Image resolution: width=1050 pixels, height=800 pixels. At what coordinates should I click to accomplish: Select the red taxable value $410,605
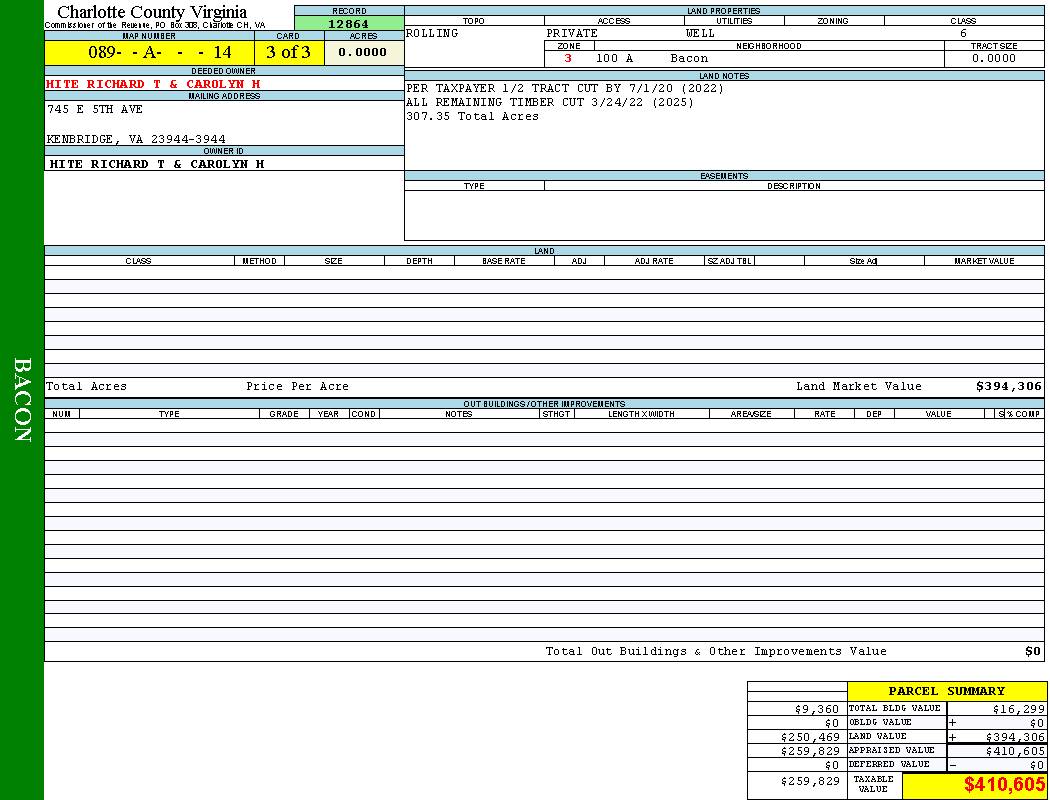pos(1004,785)
